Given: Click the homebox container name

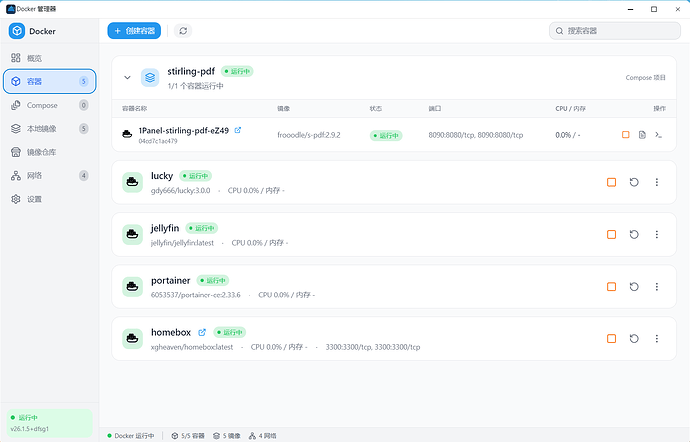Looking at the screenshot, I should click(171, 332).
